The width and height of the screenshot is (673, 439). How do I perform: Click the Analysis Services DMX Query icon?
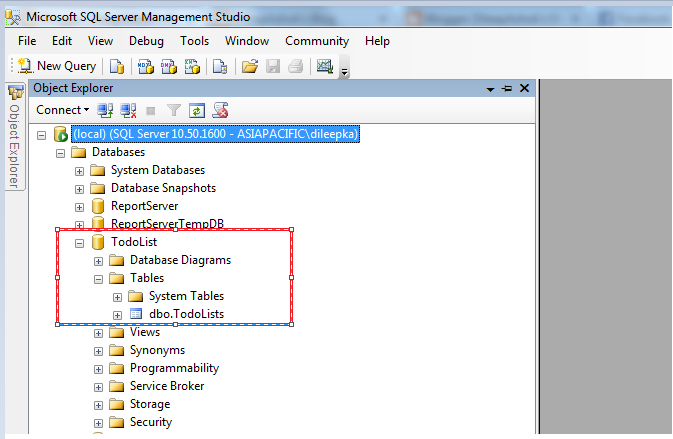169,67
